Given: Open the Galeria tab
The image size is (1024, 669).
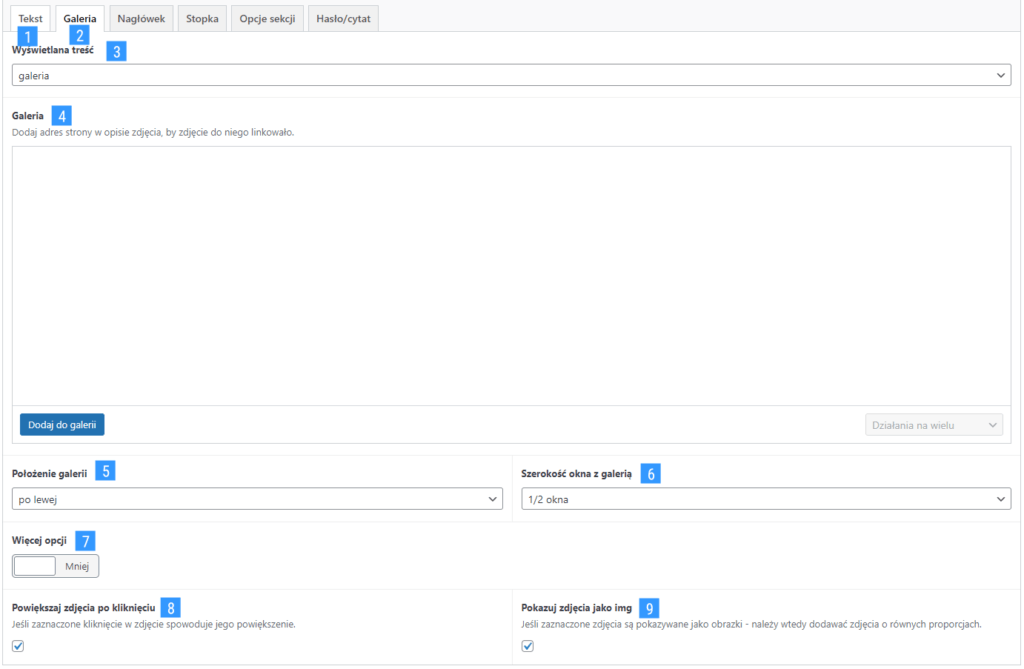Looking at the screenshot, I should click(80, 18).
